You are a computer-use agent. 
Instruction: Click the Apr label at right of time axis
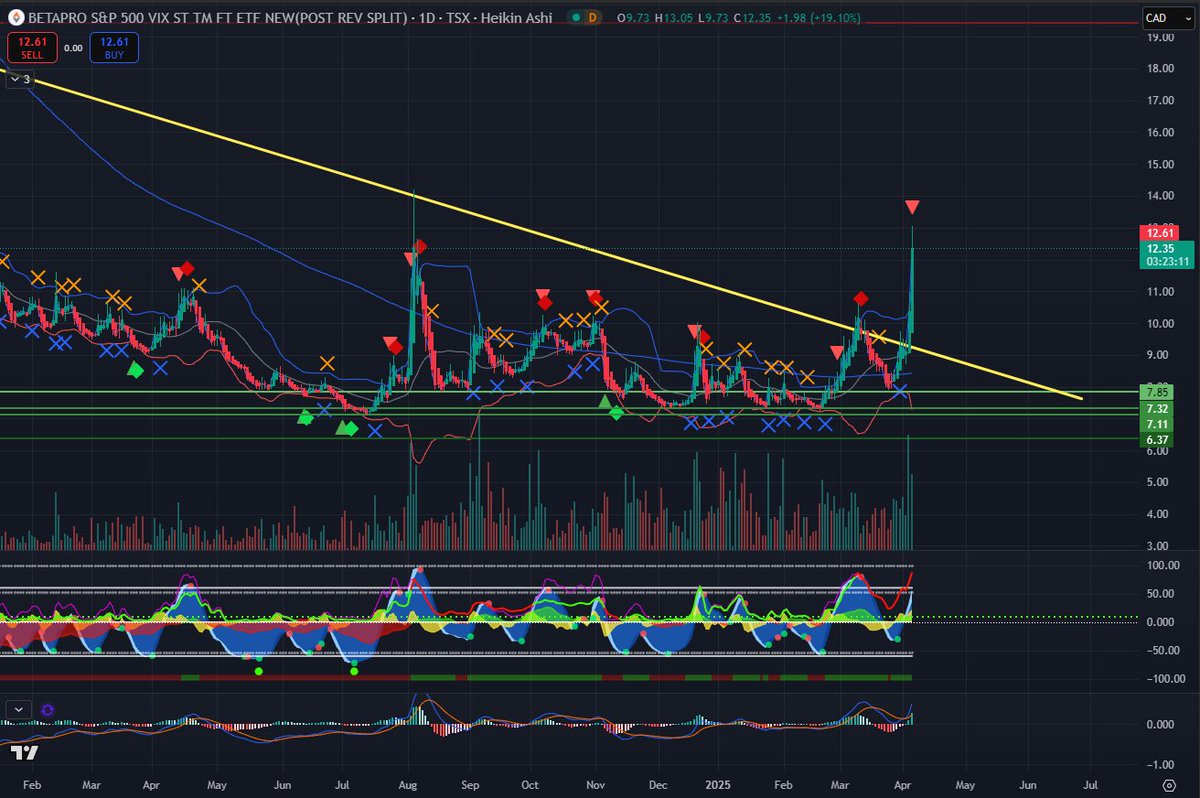tap(905, 786)
